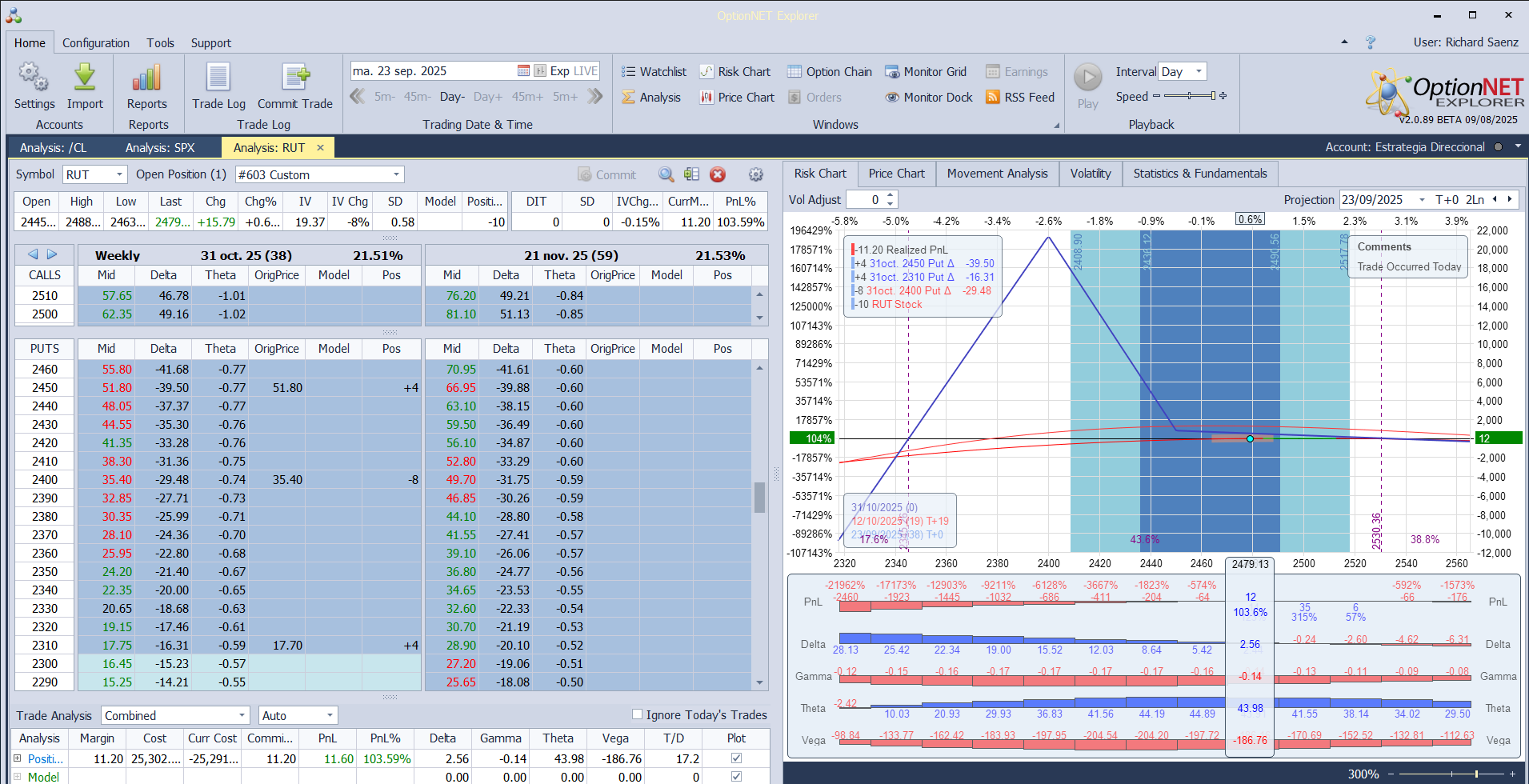
Task: Expand the Position analysis row
Action: click(x=17, y=758)
